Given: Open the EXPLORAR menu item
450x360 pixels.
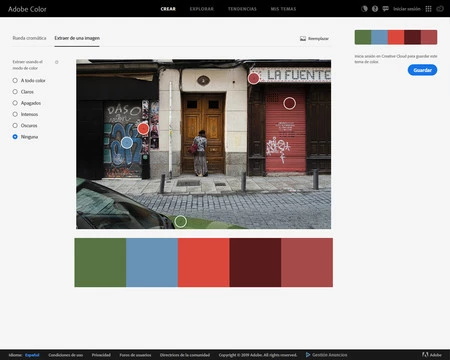Looking at the screenshot, I should click(x=202, y=9).
